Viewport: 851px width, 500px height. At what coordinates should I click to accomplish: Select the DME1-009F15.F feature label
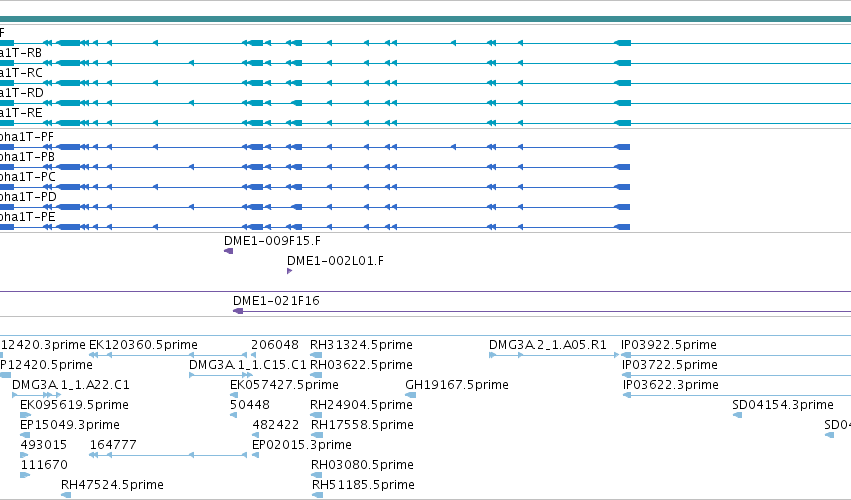click(x=272, y=240)
